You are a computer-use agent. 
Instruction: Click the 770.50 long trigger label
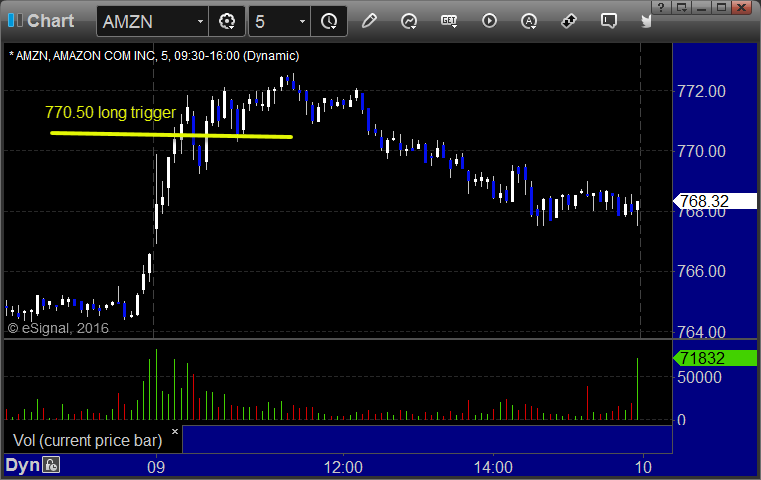[x=110, y=113]
